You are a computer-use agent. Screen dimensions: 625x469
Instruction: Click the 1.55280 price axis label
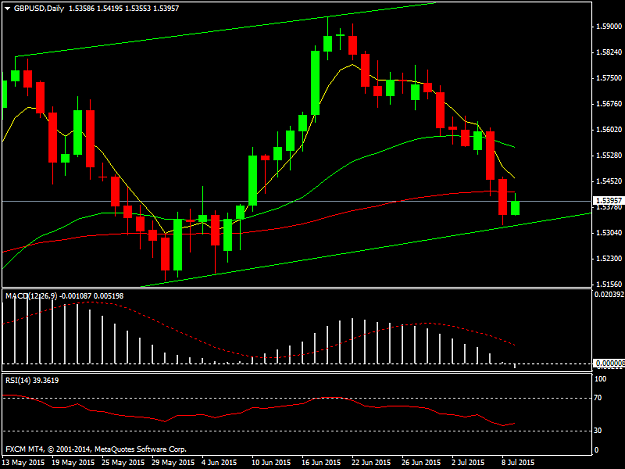(609, 155)
